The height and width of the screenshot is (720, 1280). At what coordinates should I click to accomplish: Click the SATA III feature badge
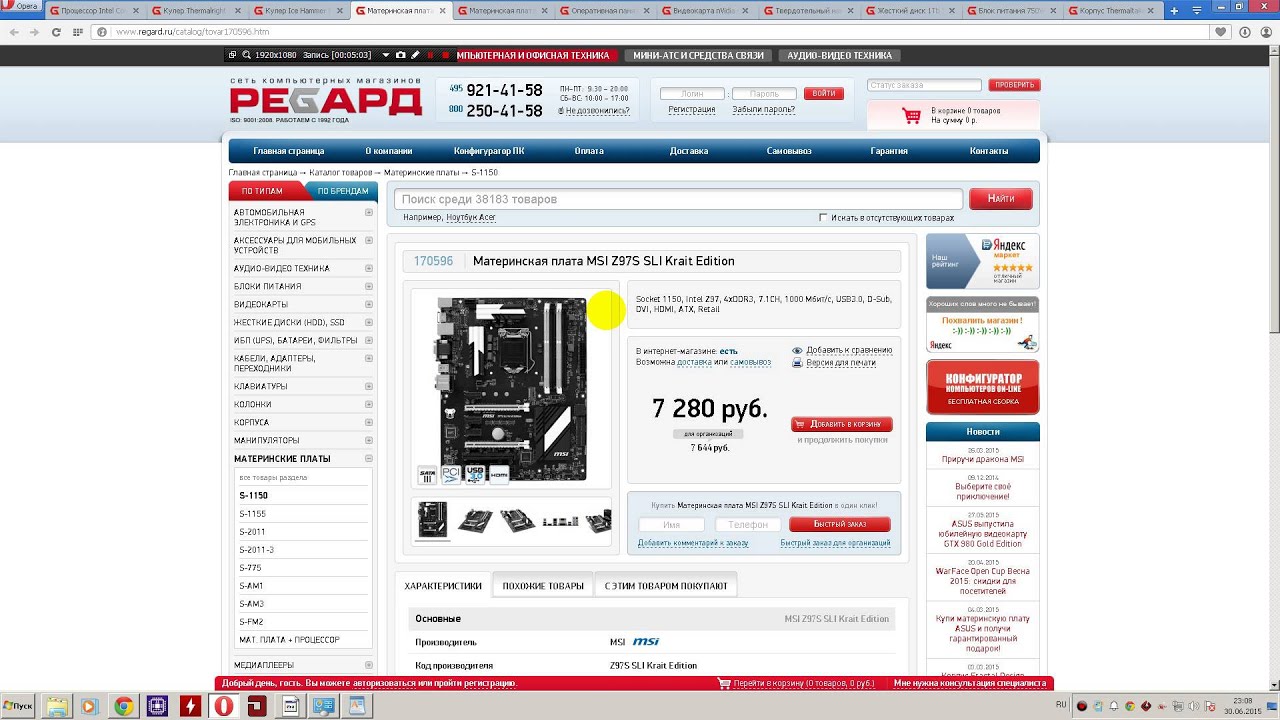point(428,474)
